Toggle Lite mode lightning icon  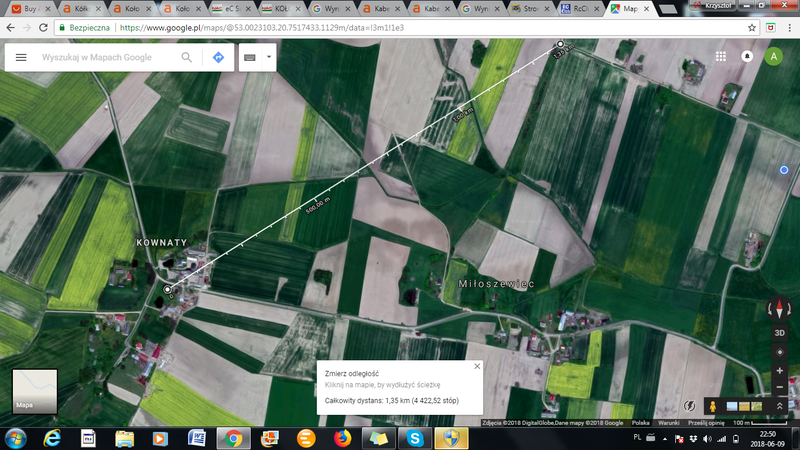pos(689,406)
